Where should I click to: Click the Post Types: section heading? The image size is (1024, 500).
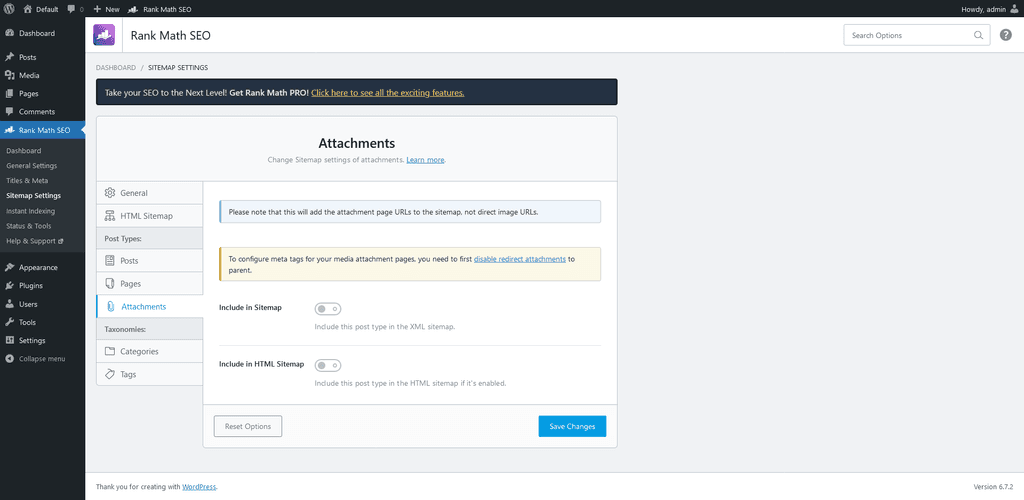tap(123, 239)
